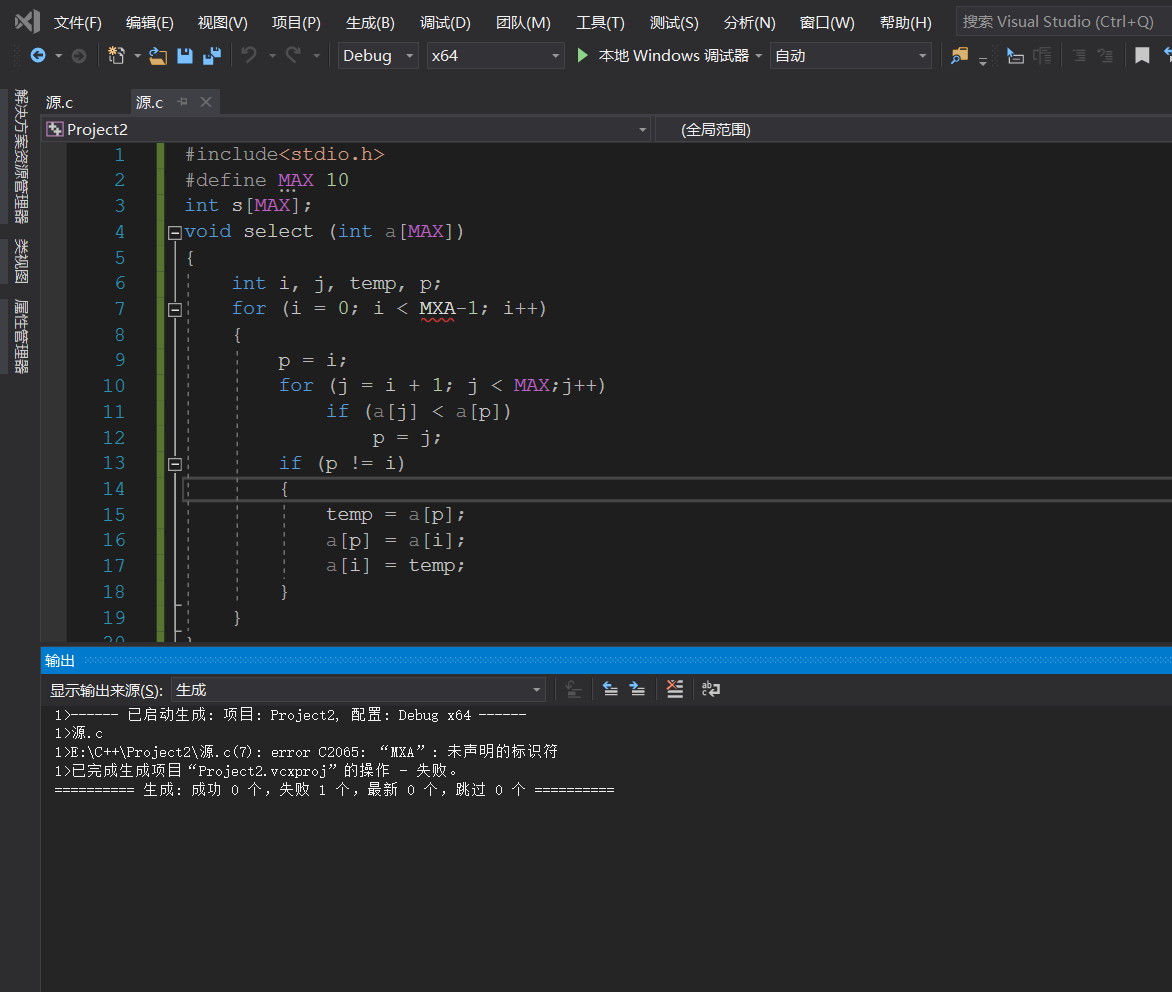Image resolution: width=1172 pixels, height=992 pixels.
Task: Go to previous message in output
Action: pos(610,688)
